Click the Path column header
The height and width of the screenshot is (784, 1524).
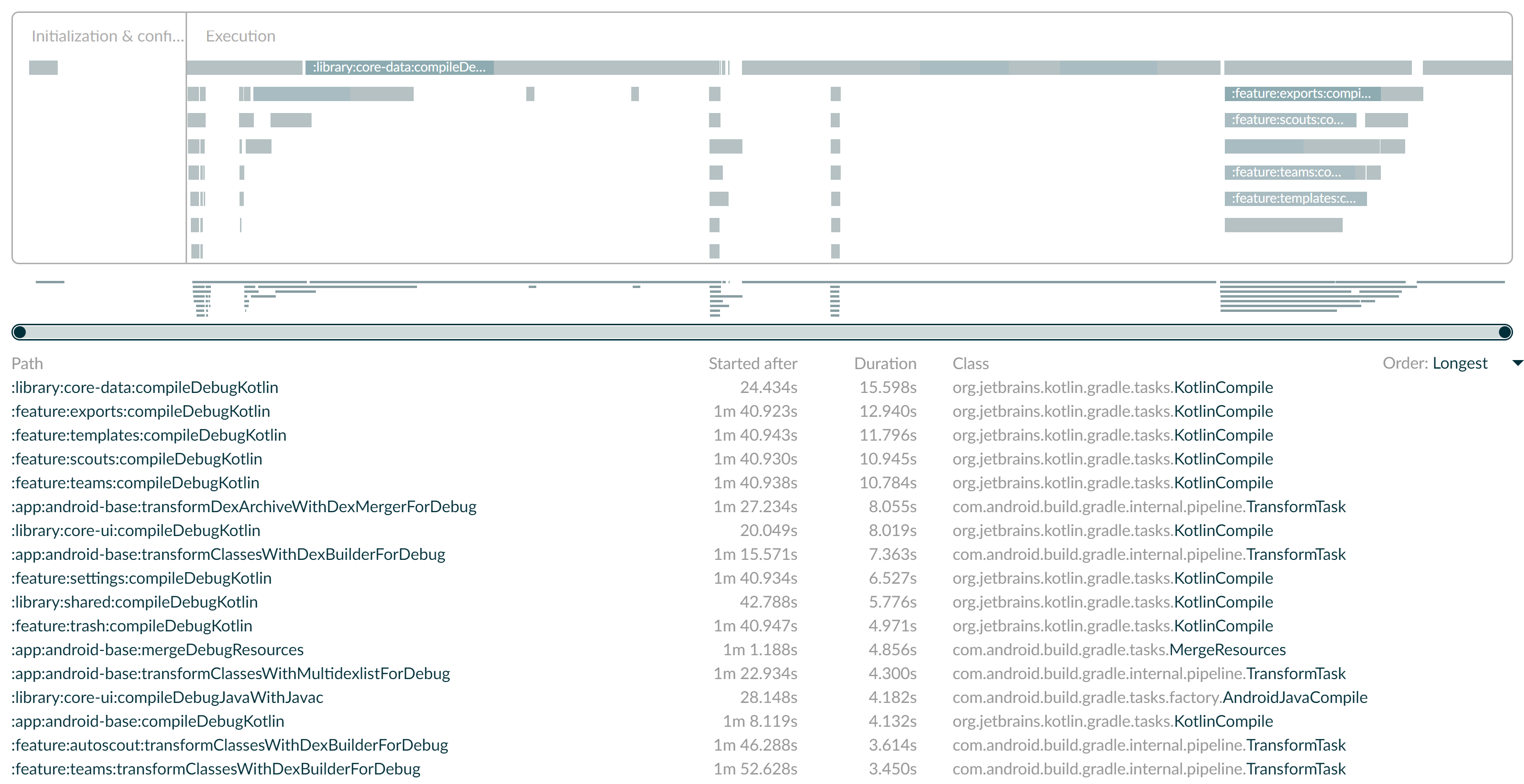[27, 363]
